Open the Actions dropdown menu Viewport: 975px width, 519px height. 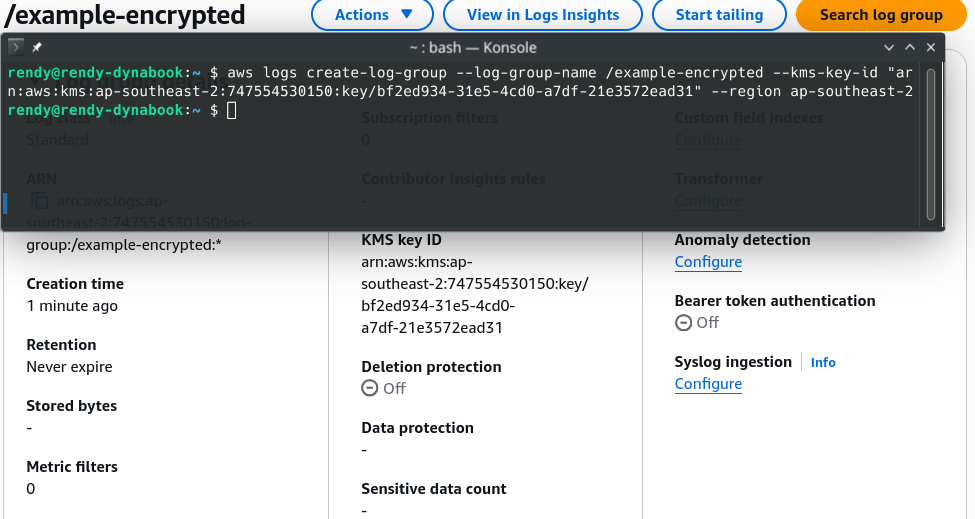point(372,14)
